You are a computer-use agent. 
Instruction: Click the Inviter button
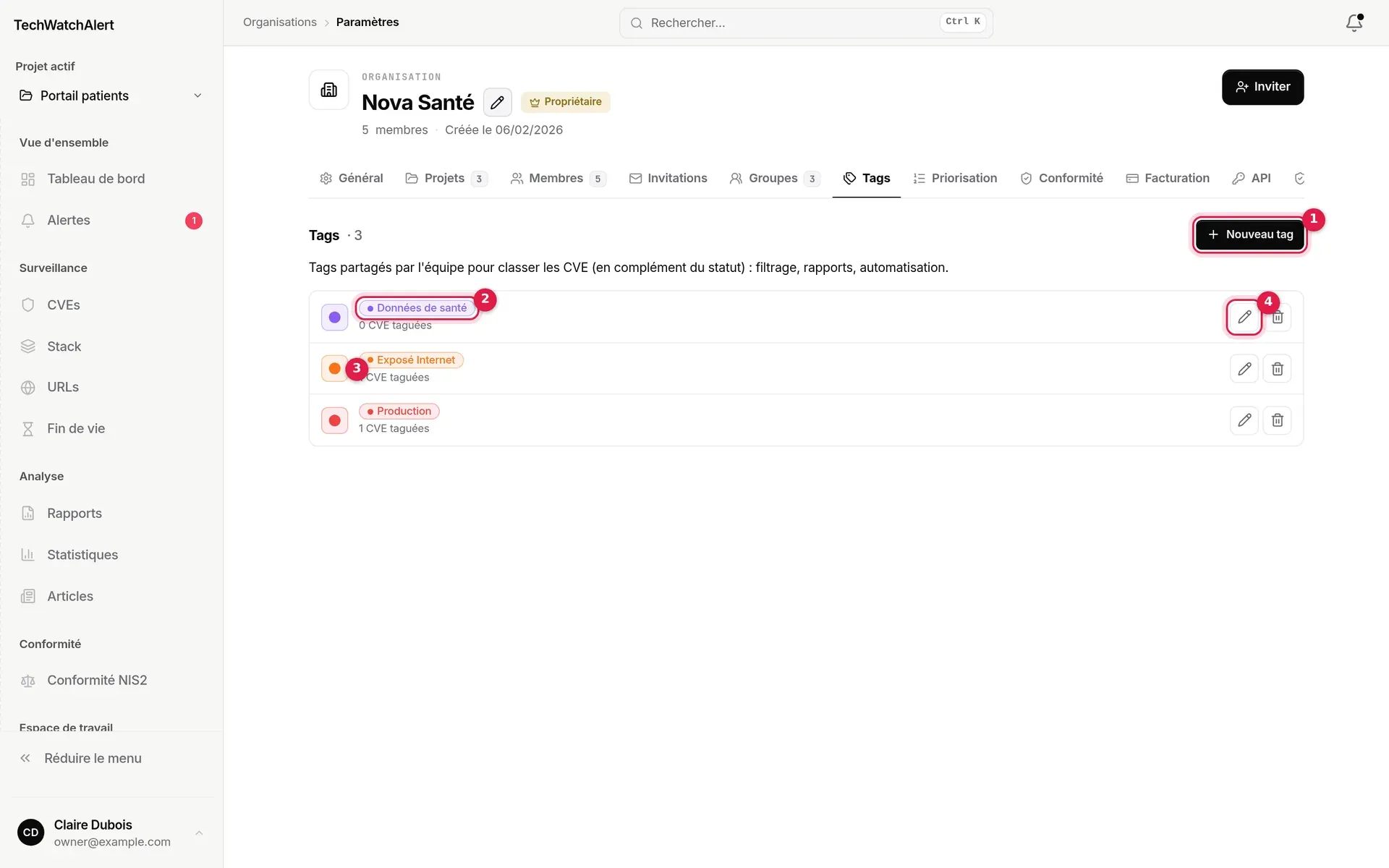pyautogui.click(x=1263, y=87)
